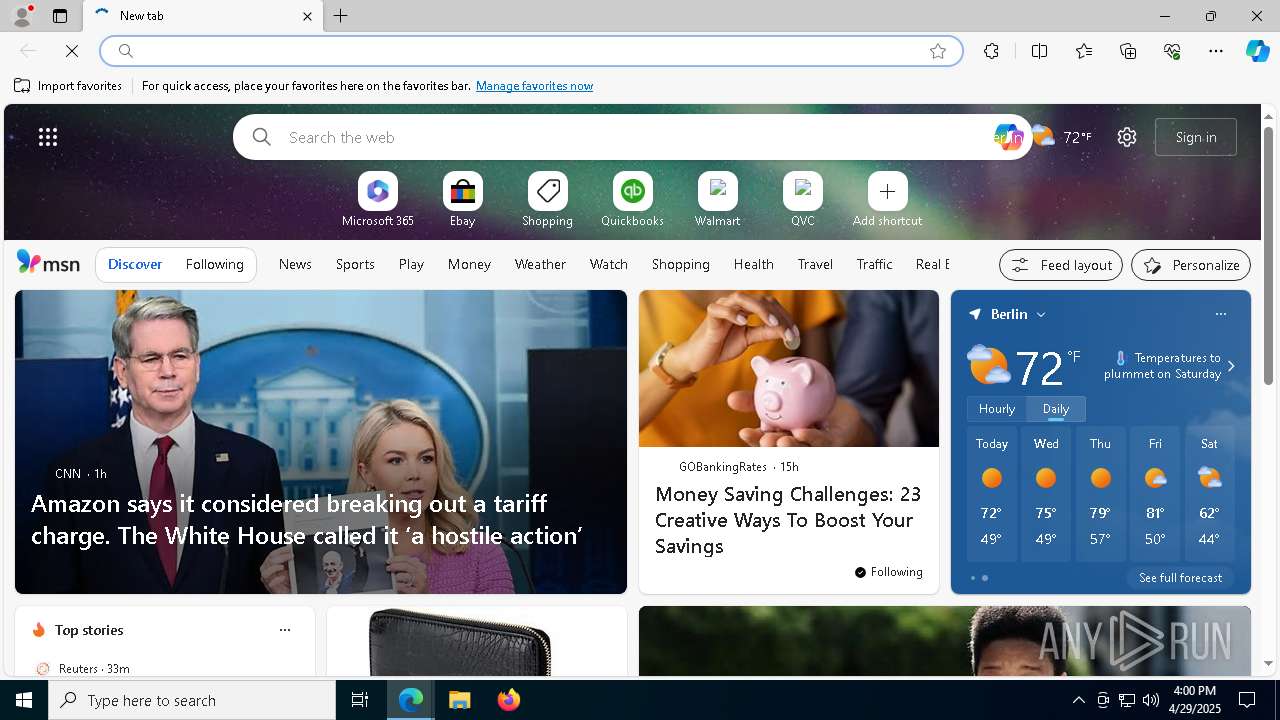
Task: Add this page to favorites star
Action: tap(938, 51)
